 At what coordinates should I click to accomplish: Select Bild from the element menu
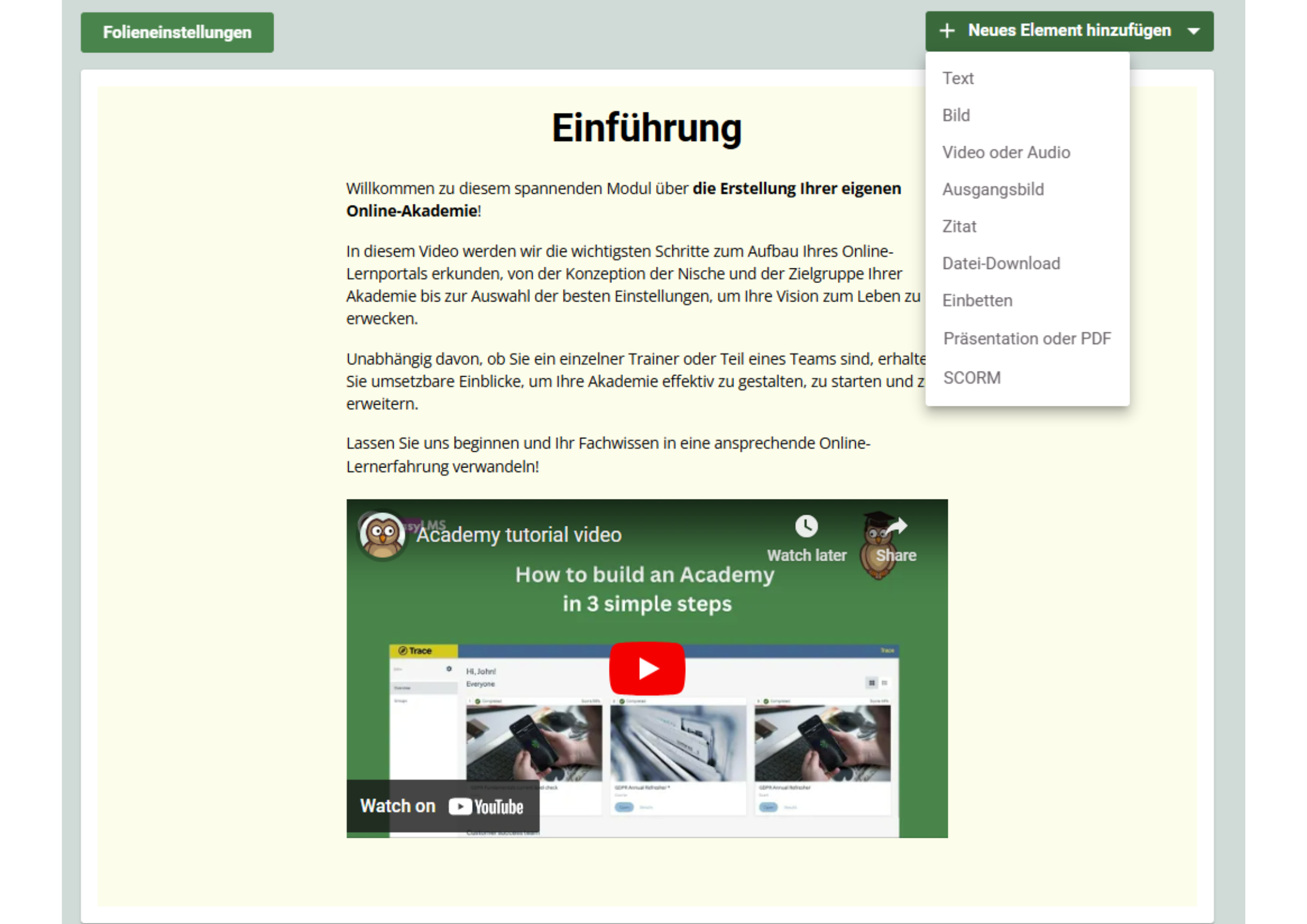click(957, 115)
